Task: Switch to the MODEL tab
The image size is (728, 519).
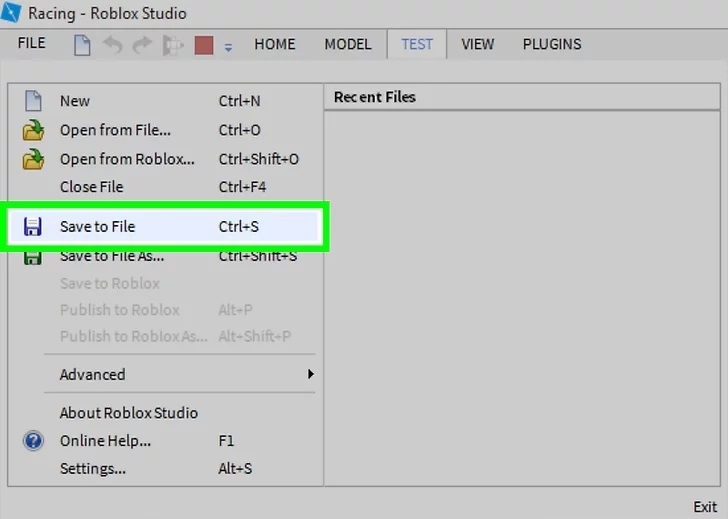Action: point(348,44)
